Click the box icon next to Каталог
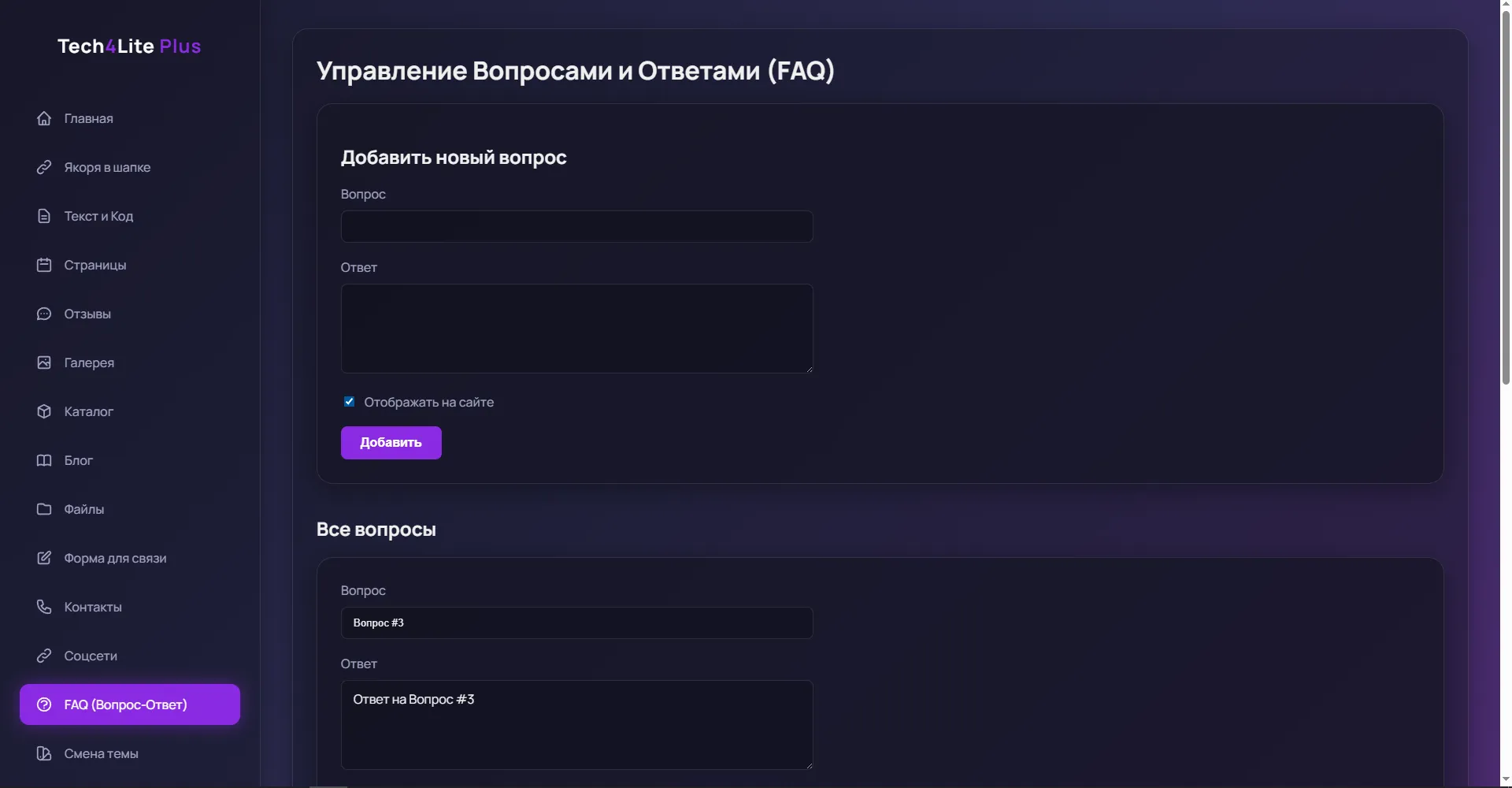 coord(44,411)
